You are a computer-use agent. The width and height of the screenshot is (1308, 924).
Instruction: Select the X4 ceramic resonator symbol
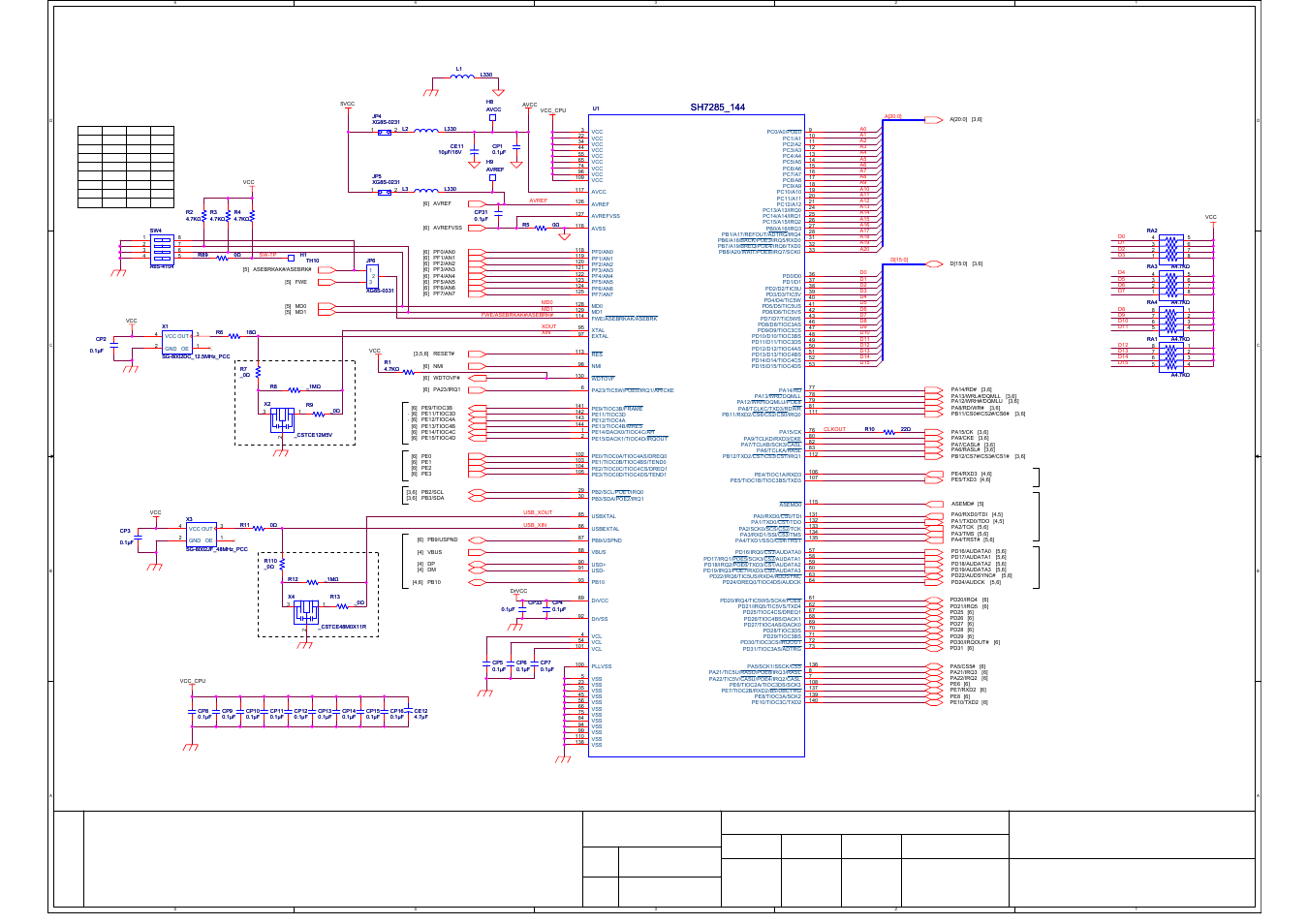305,611
